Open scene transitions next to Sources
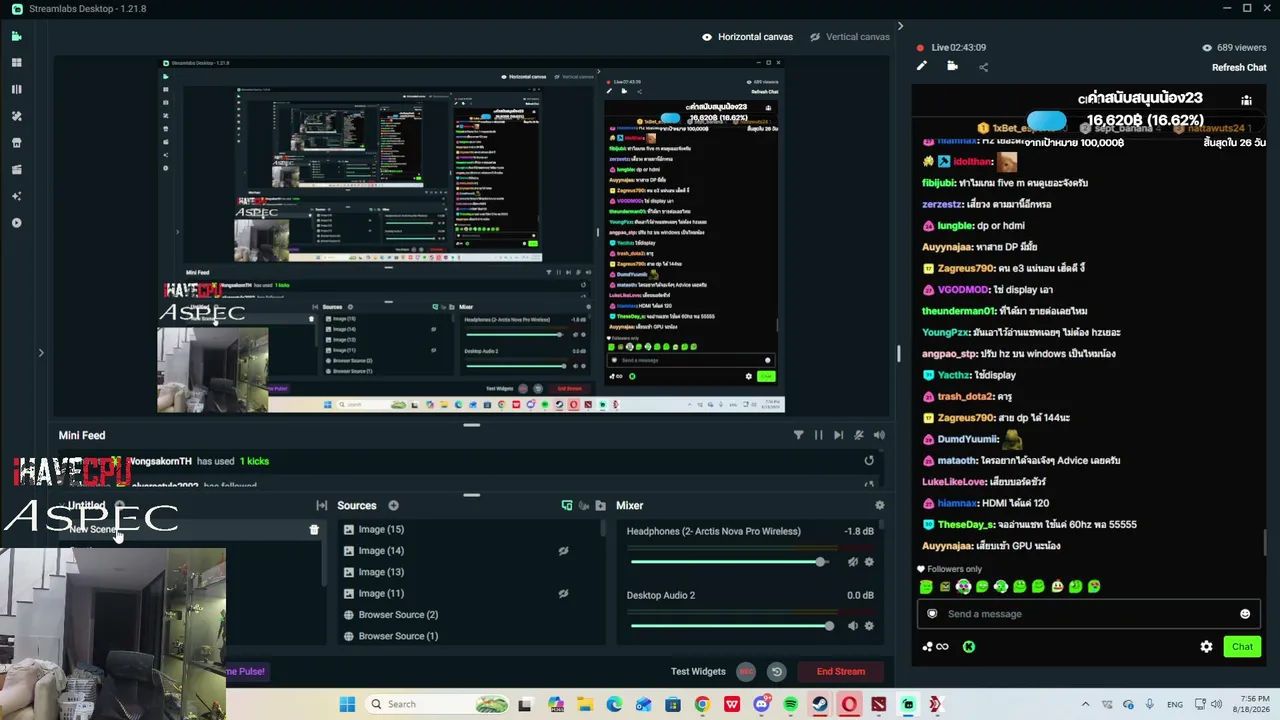 tap(321, 506)
